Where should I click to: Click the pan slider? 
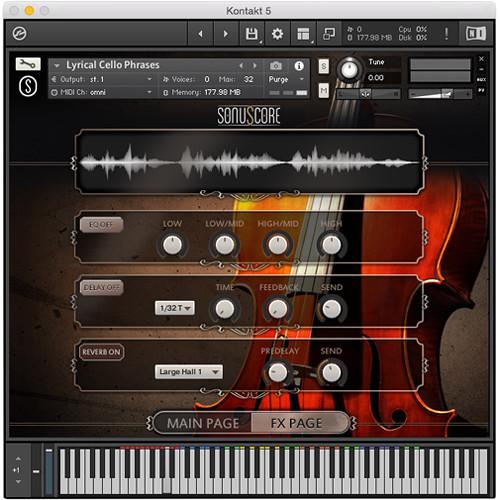[368, 94]
